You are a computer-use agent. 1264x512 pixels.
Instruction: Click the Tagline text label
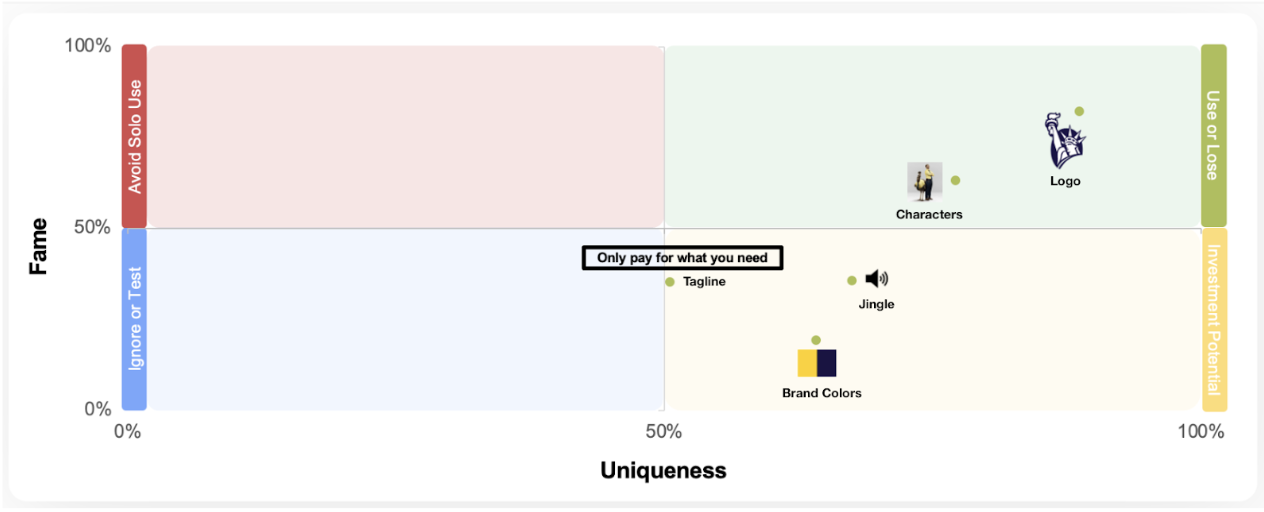pyautogui.click(x=704, y=282)
